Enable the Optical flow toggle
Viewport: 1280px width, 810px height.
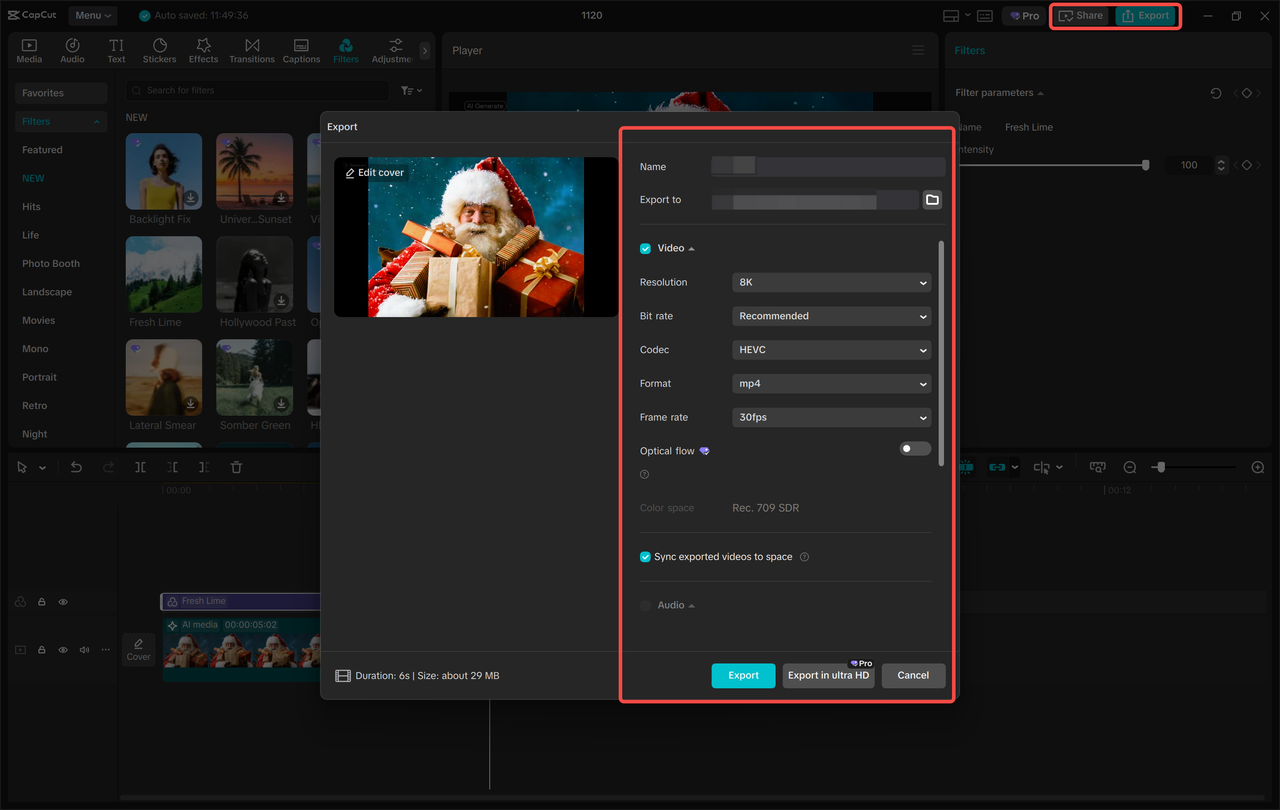tap(914, 448)
